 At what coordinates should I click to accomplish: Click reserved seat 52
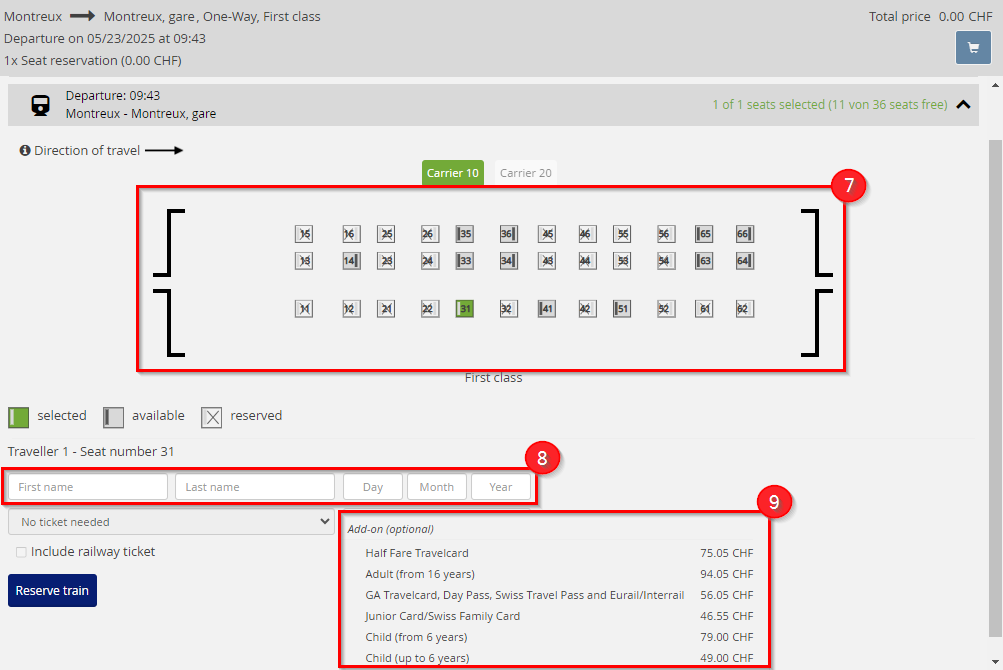666,308
